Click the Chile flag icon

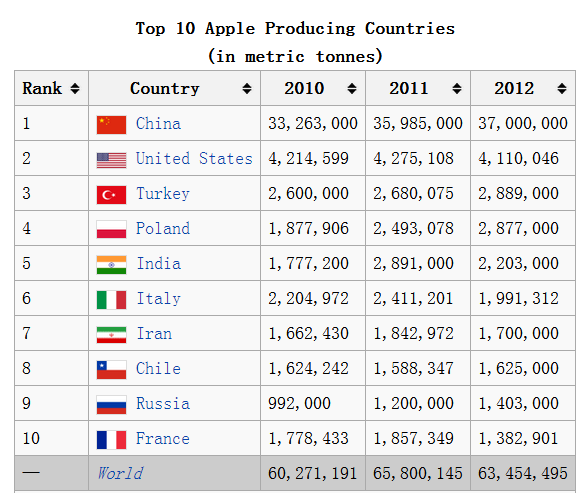tap(111, 370)
